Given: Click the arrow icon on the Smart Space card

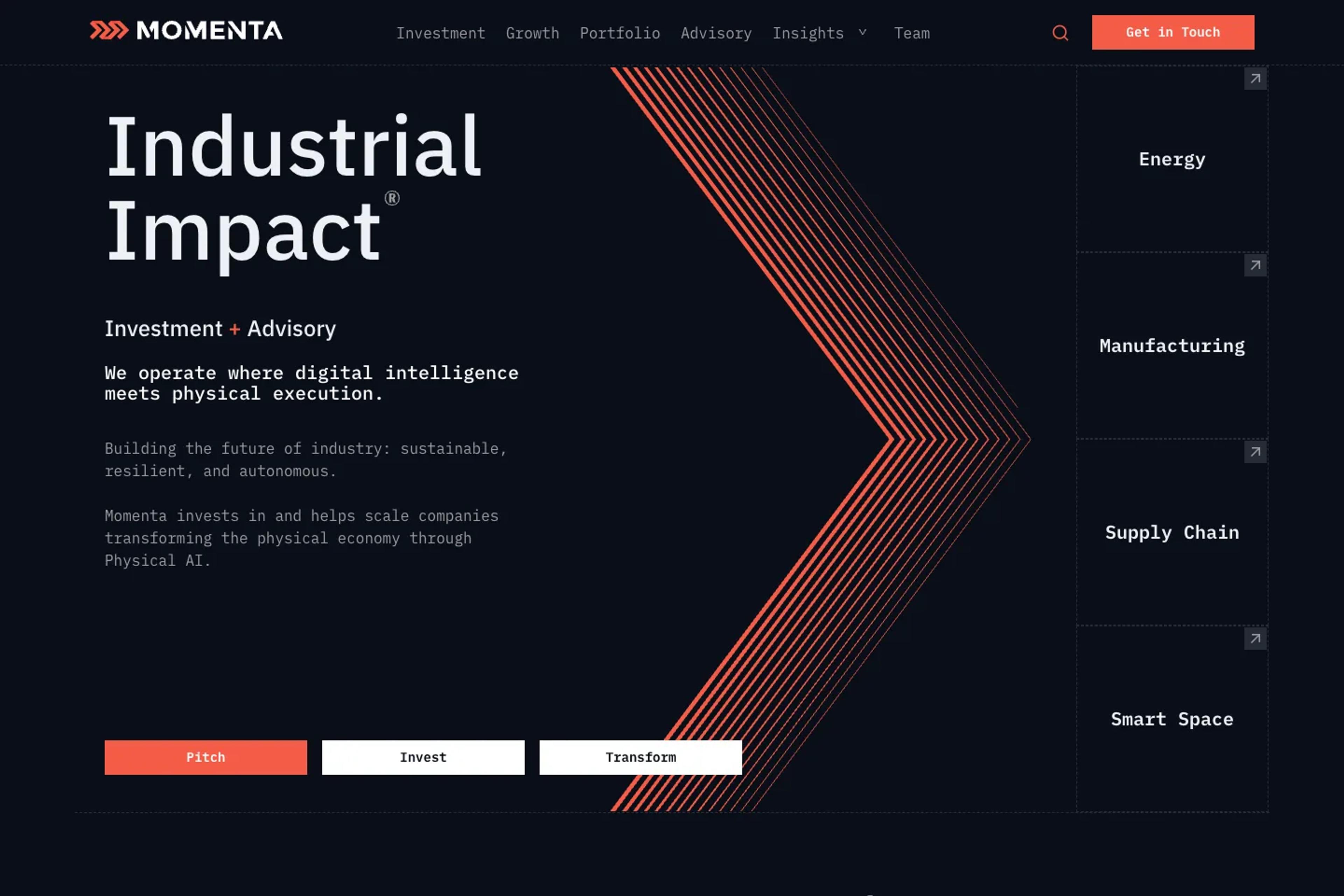Looking at the screenshot, I should click(1255, 638).
